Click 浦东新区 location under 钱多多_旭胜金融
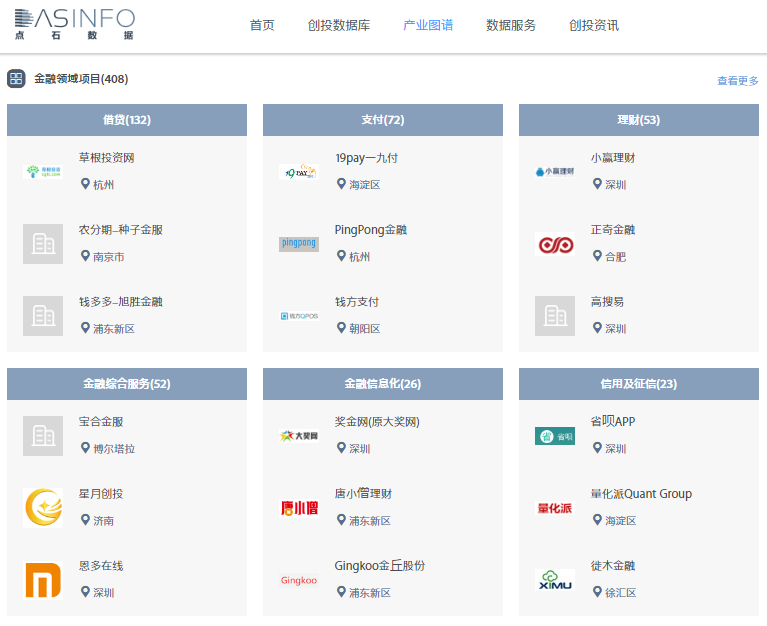The width and height of the screenshot is (767, 626). (x=114, y=329)
